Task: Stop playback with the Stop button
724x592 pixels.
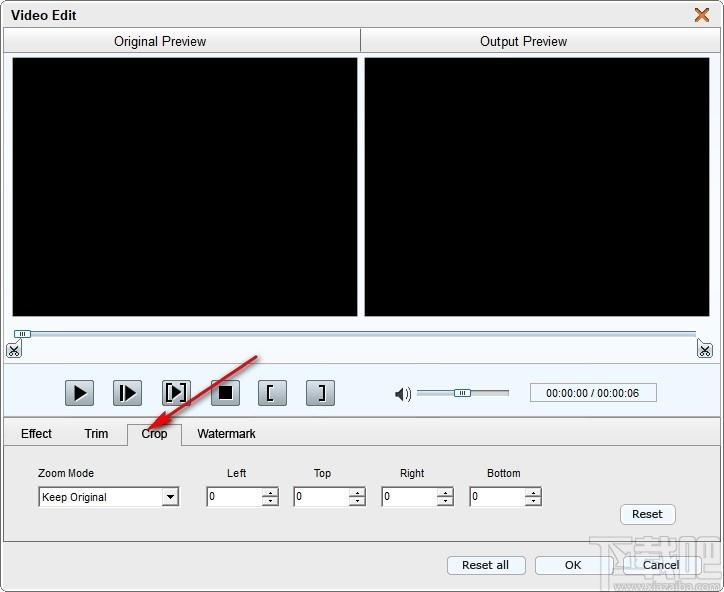Action: pos(225,393)
